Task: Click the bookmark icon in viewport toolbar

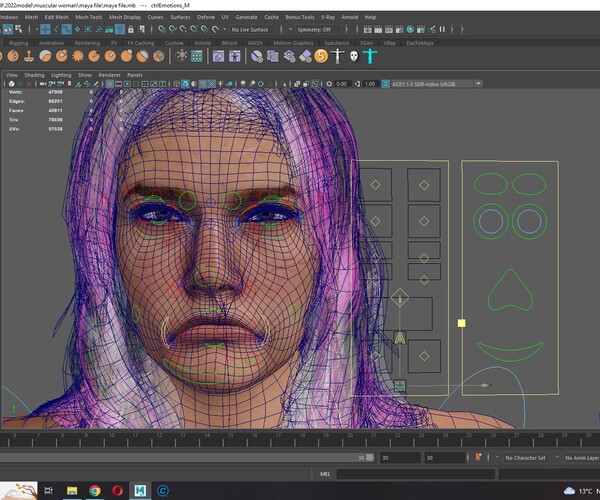Action: 69,83
